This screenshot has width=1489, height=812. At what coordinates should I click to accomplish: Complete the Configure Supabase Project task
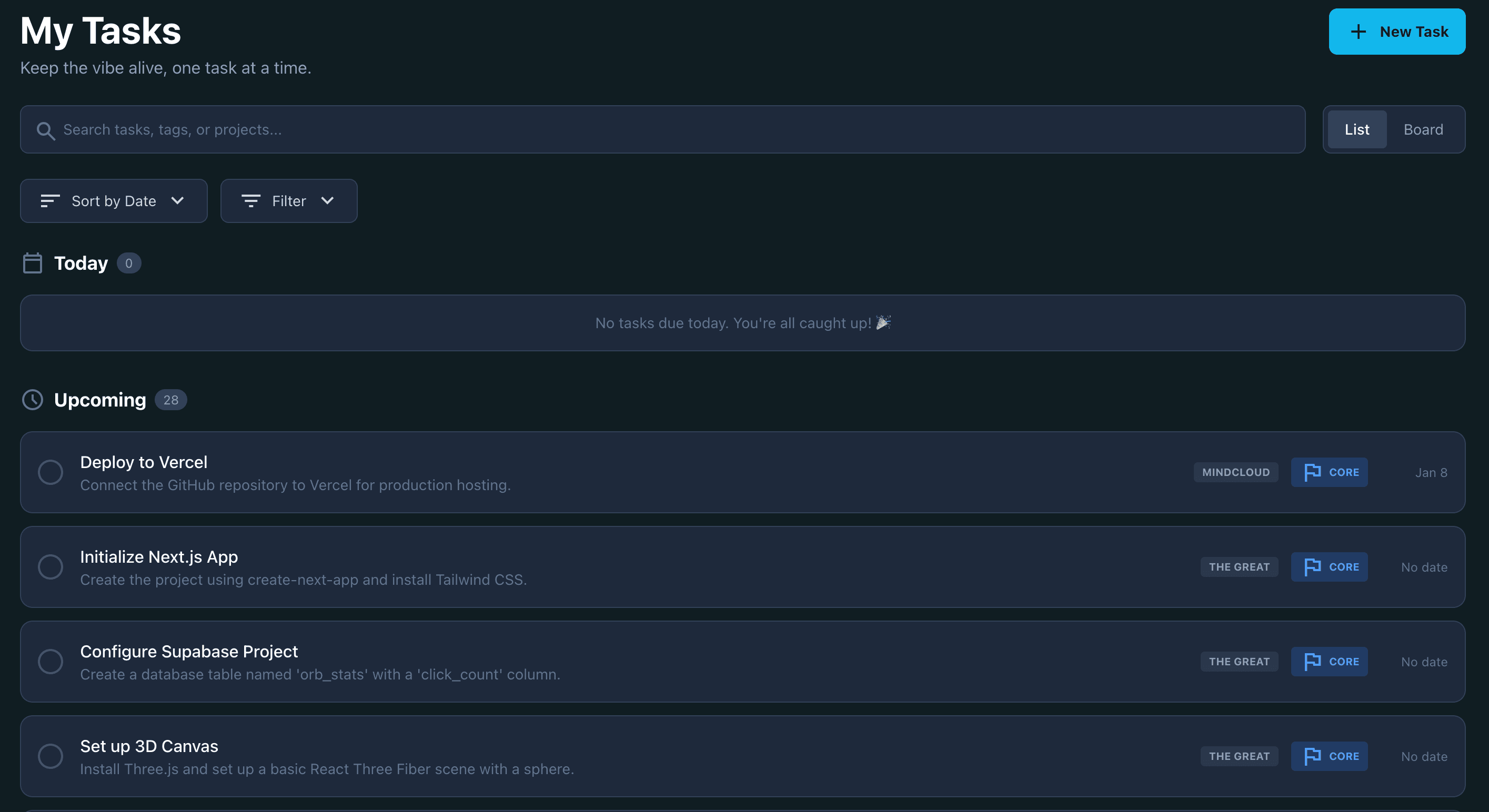point(51,662)
